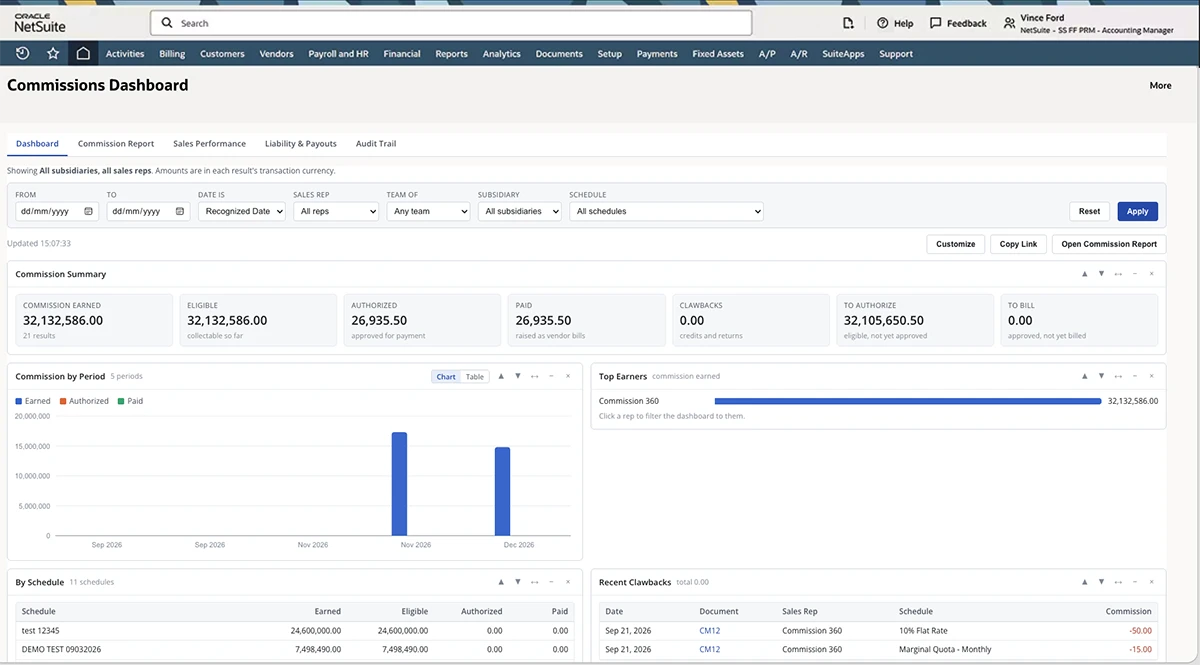
Task: Focus the global Search field
Action: 451,23
